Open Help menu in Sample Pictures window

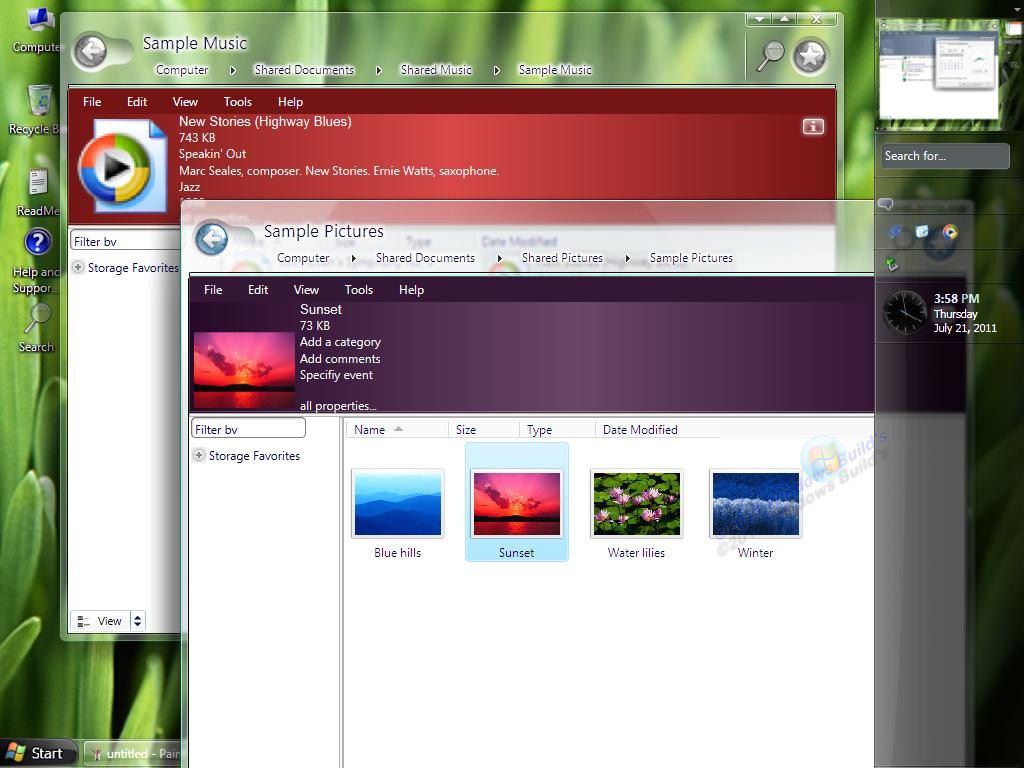[x=411, y=290]
